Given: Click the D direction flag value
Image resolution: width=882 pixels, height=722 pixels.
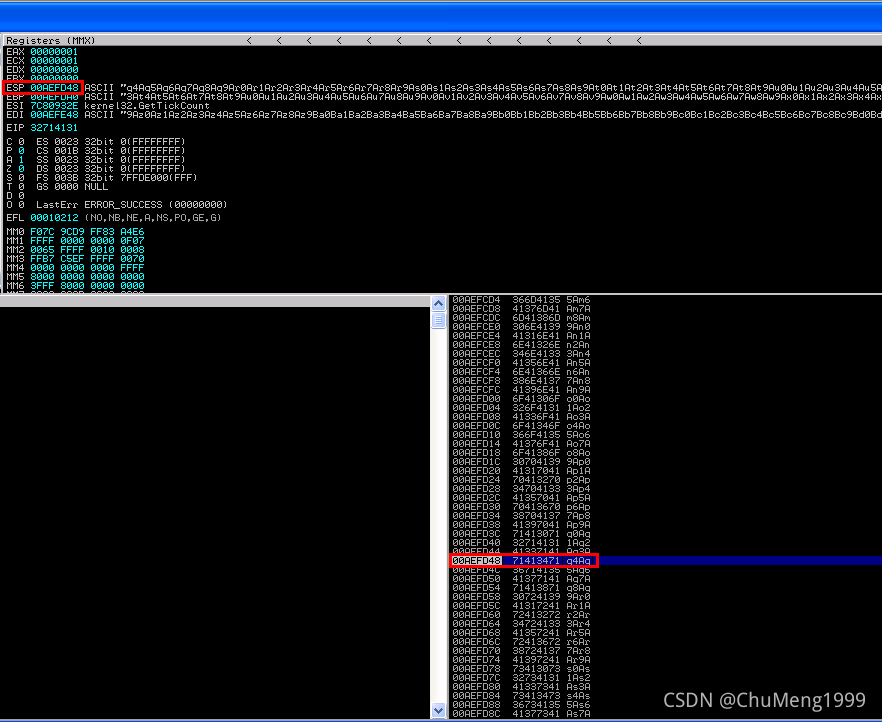Looking at the screenshot, I should pyautogui.click(x=21, y=196).
